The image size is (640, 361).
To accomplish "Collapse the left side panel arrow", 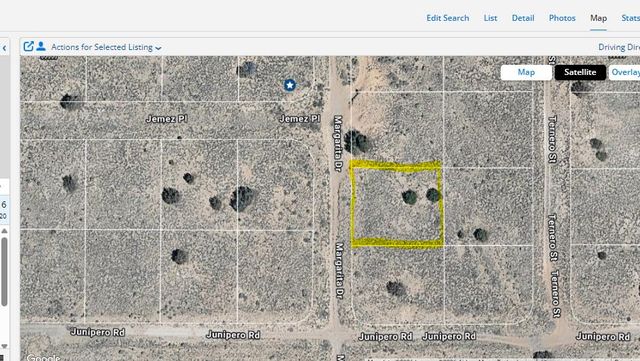I will point(4,48).
